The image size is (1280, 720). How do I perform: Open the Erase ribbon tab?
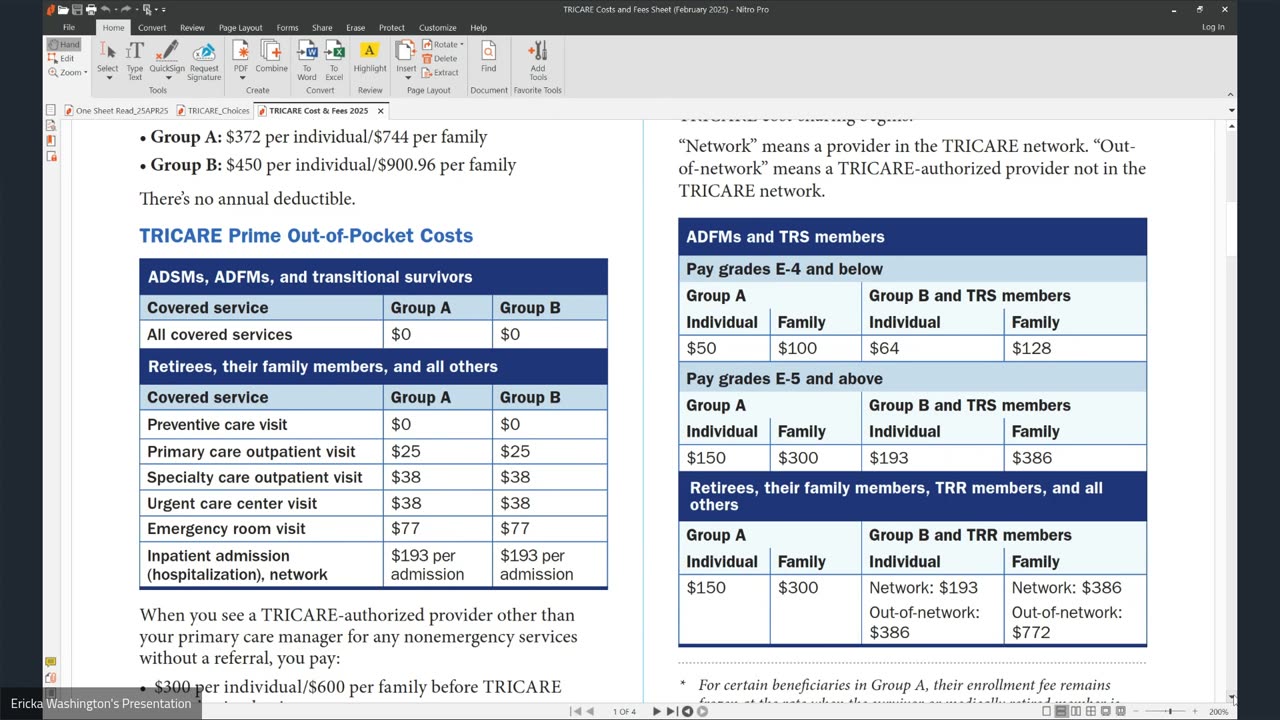[x=355, y=28]
